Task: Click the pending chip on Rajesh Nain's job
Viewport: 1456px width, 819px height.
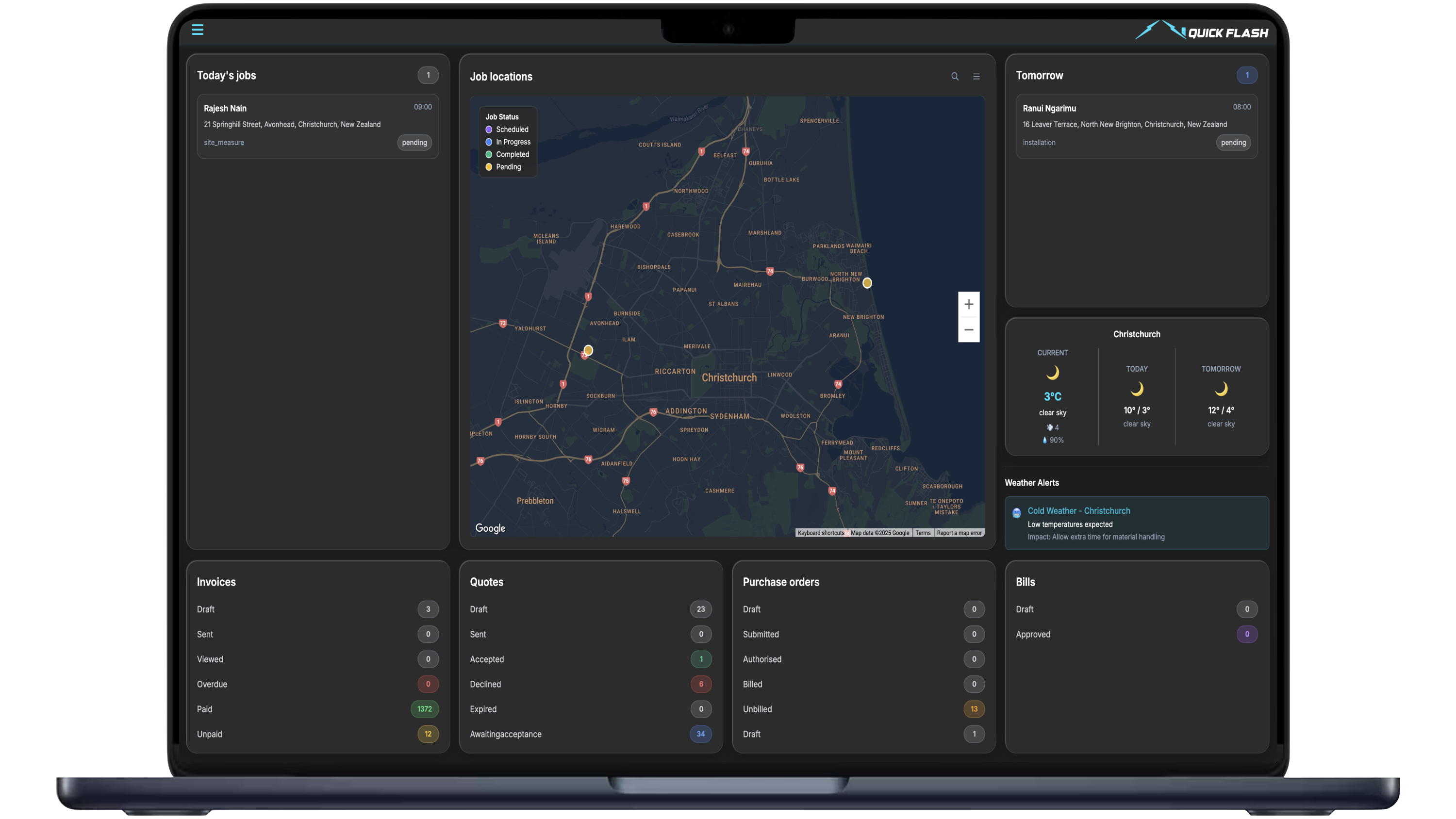Action: (414, 143)
